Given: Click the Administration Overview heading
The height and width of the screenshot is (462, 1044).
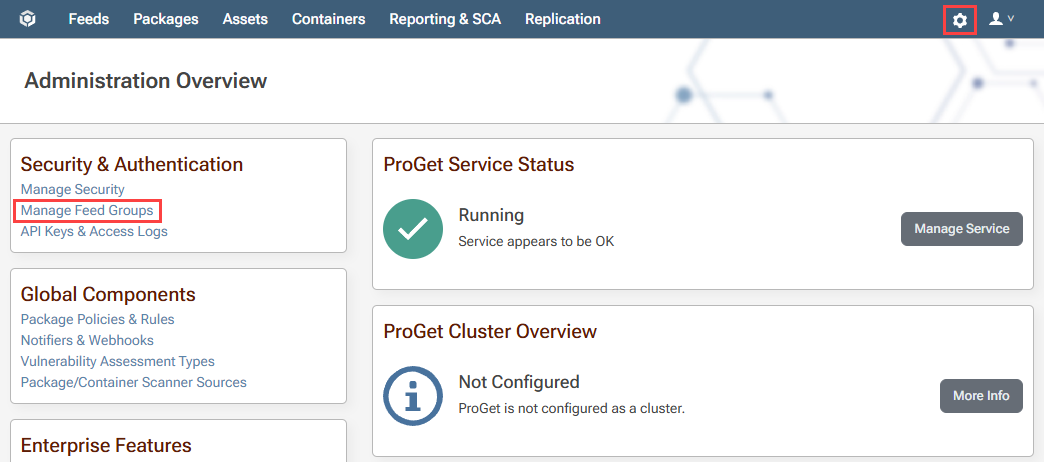Looking at the screenshot, I should pyautogui.click(x=146, y=81).
